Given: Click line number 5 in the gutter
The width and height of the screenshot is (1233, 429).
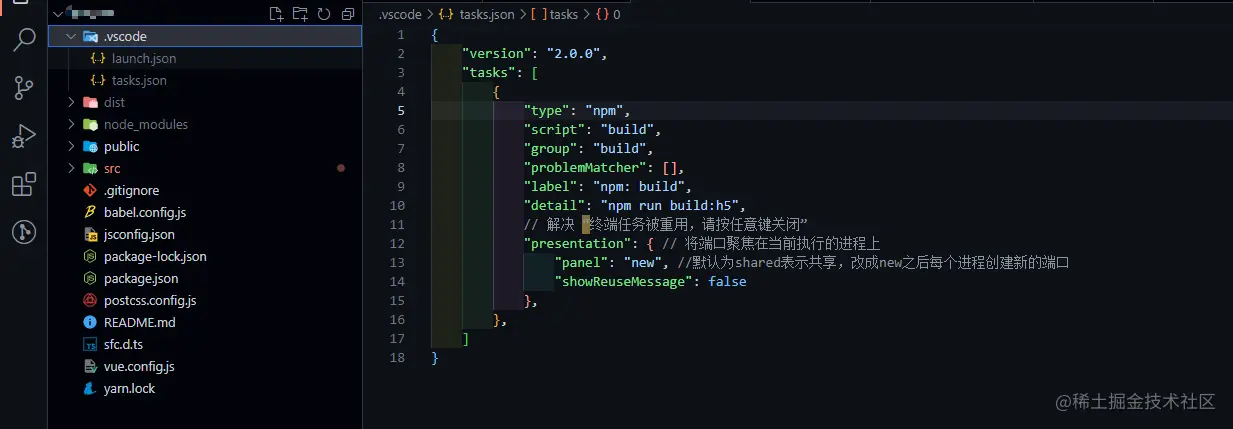Looking at the screenshot, I should tap(401, 111).
